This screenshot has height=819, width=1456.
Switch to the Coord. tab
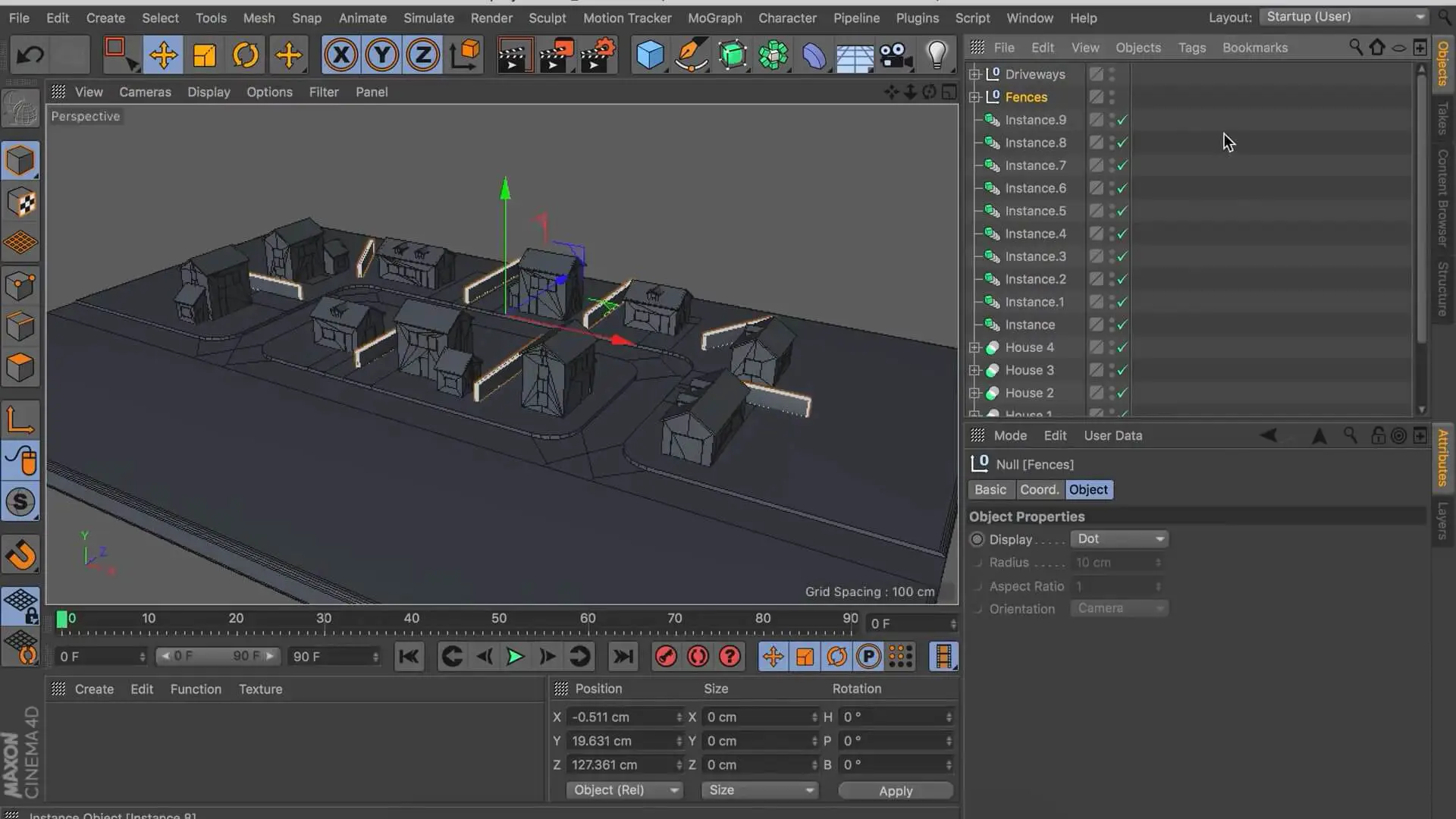1039,490
